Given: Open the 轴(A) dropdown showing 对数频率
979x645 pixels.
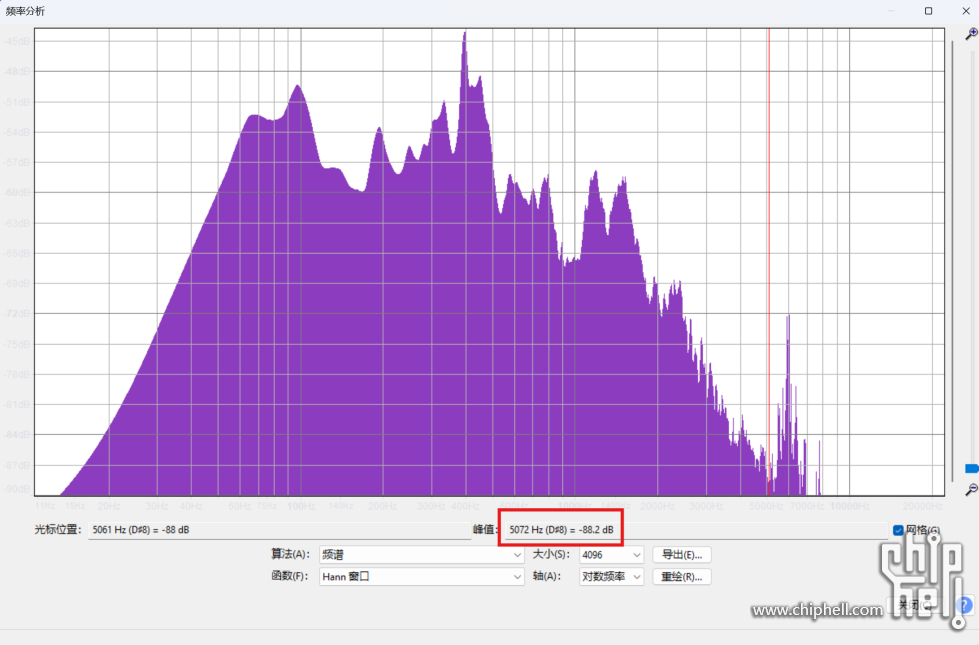Looking at the screenshot, I should click(611, 576).
